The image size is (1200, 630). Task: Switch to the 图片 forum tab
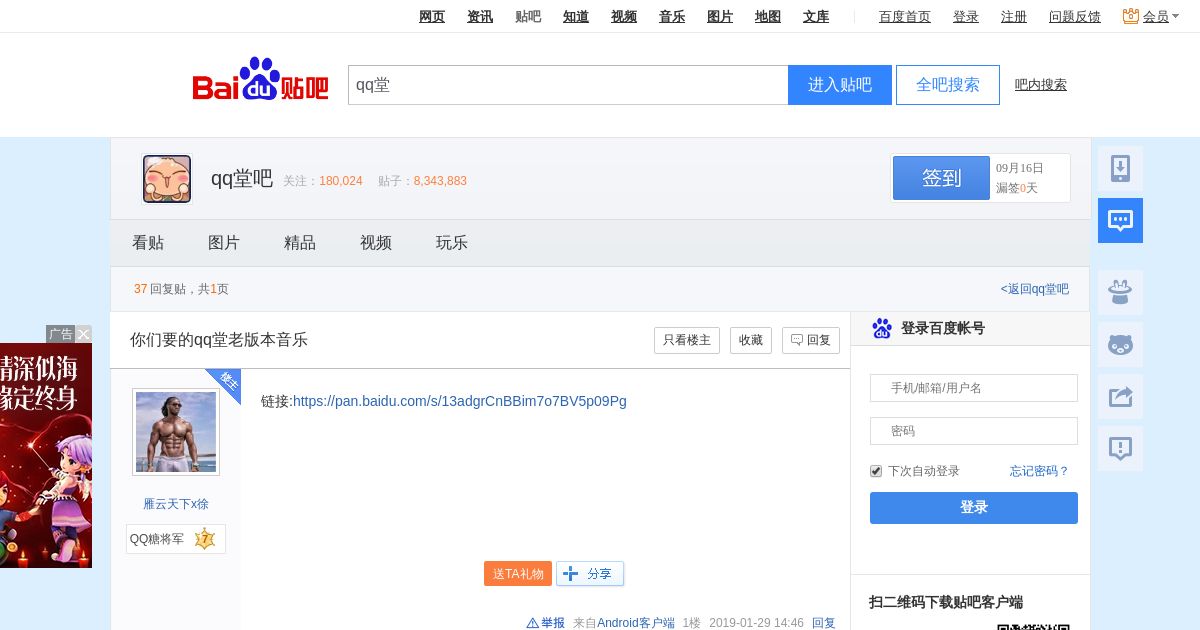(224, 243)
